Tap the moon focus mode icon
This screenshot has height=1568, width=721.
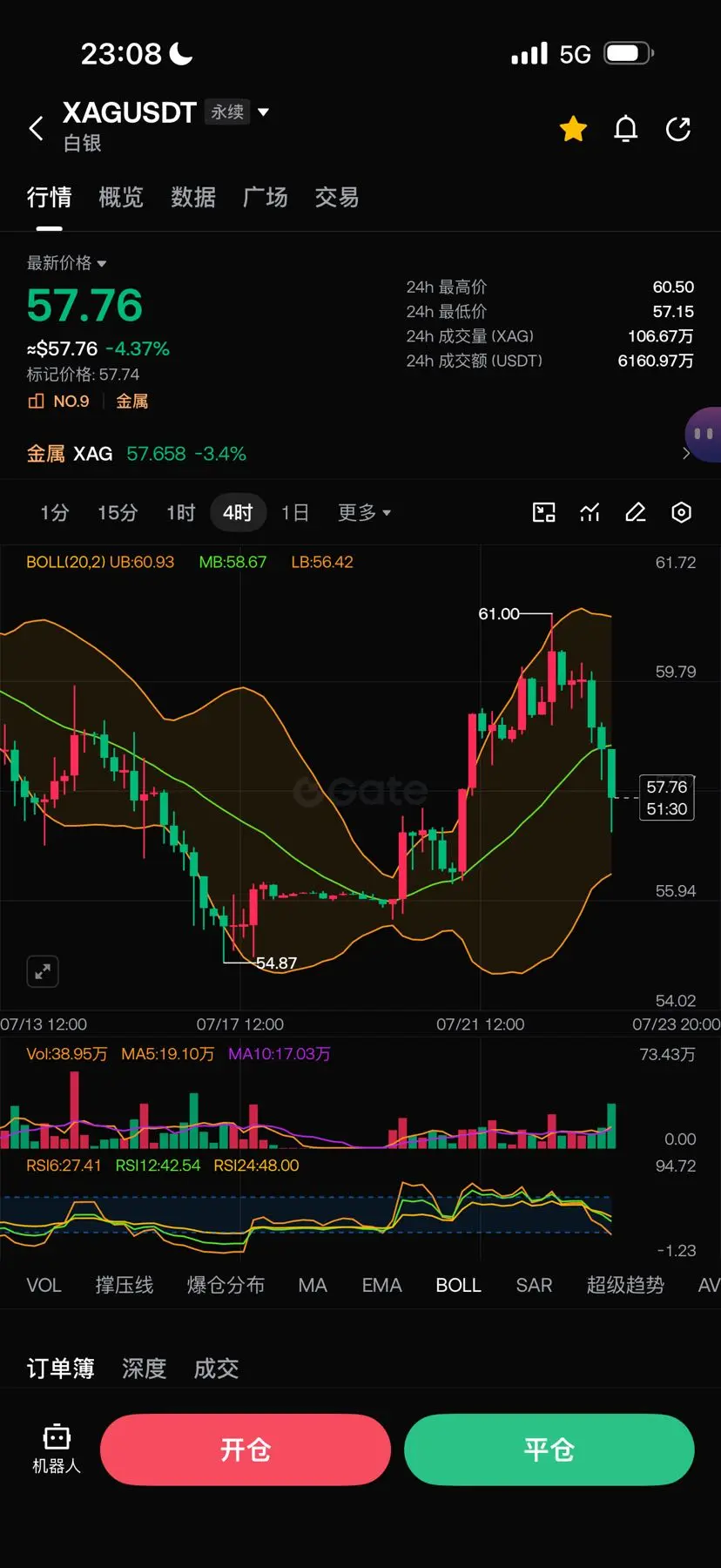point(181,54)
